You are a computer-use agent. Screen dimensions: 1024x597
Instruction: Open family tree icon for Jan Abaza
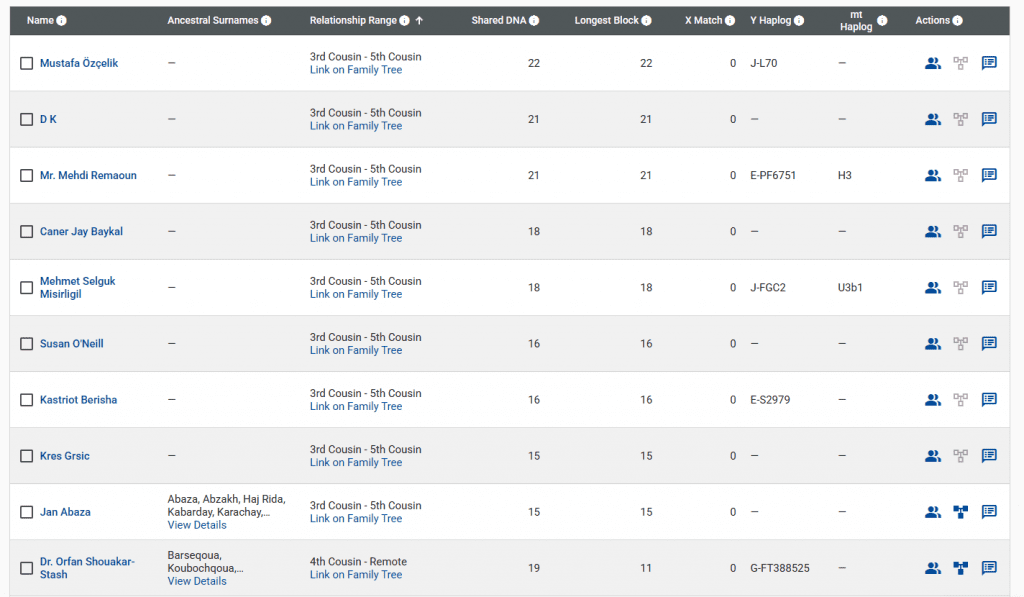(x=961, y=512)
